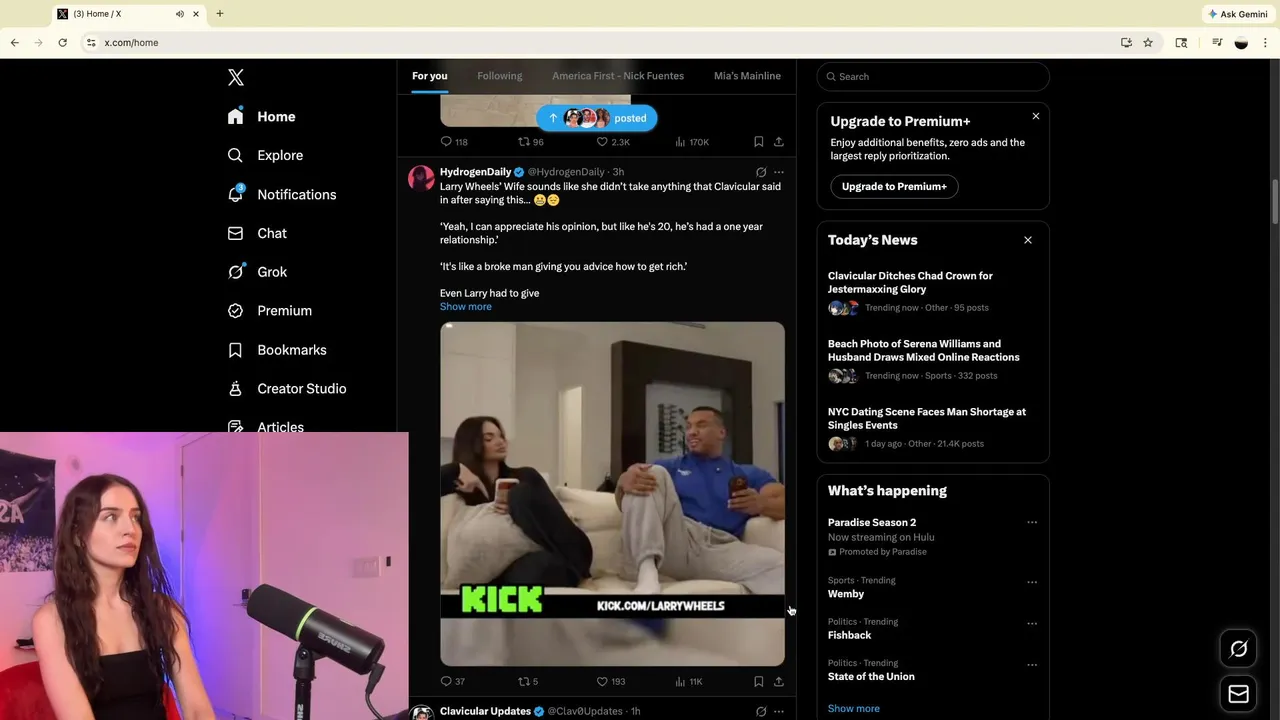The height and width of the screenshot is (720, 1280).
Task: Open America First - Nick Fuentes tab
Action: click(x=618, y=76)
